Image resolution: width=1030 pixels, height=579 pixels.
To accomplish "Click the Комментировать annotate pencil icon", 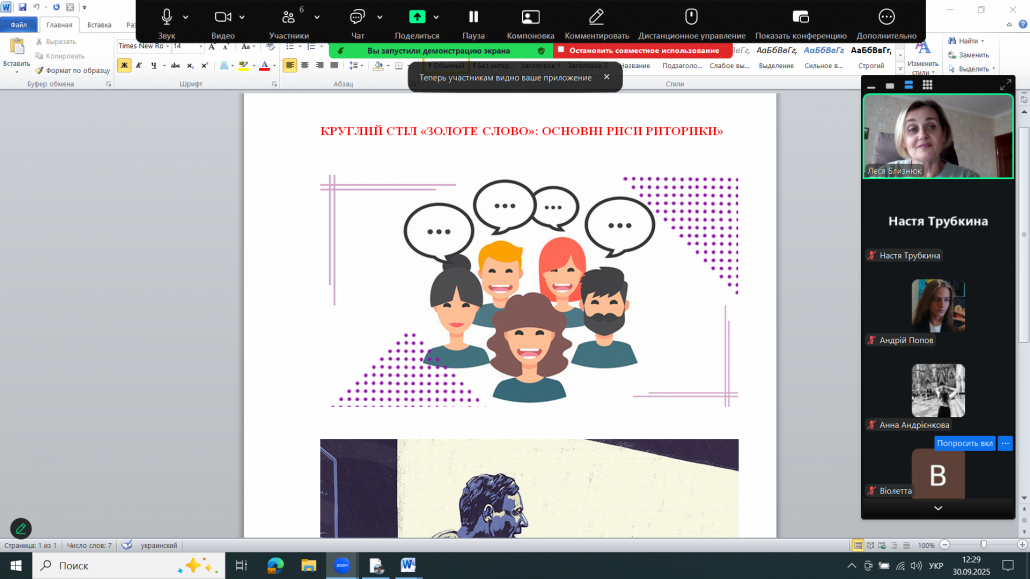I will [x=596, y=16].
